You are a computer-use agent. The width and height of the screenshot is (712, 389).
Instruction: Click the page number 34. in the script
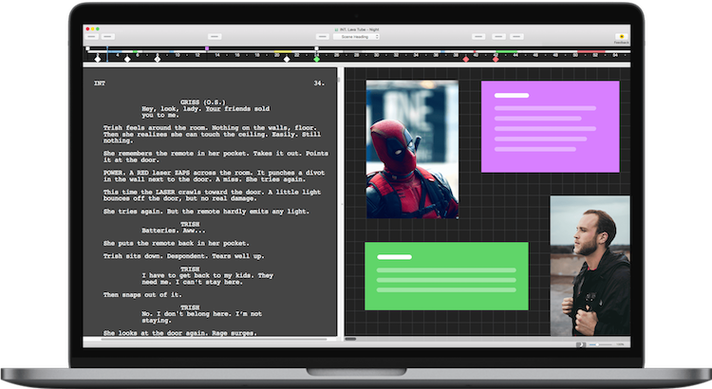tap(319, 84)
